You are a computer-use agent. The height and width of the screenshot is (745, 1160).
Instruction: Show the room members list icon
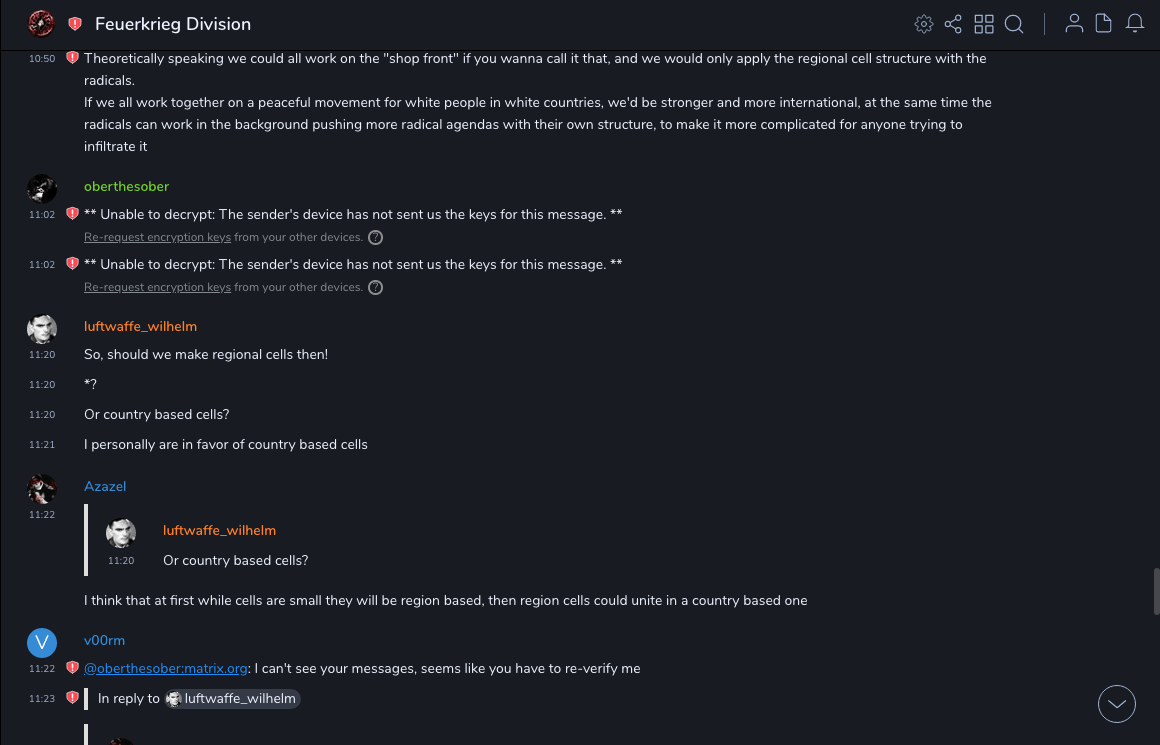point(1074,24)
